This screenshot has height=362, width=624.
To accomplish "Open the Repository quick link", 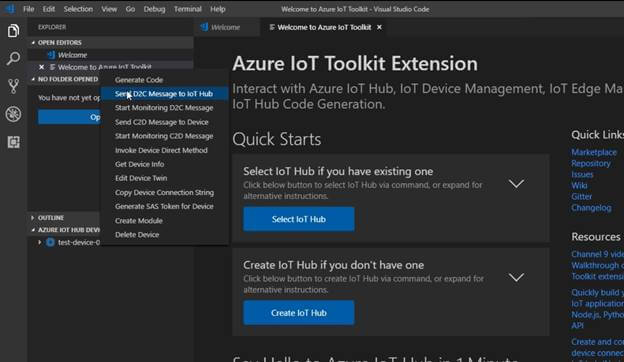I will point(591,163).
